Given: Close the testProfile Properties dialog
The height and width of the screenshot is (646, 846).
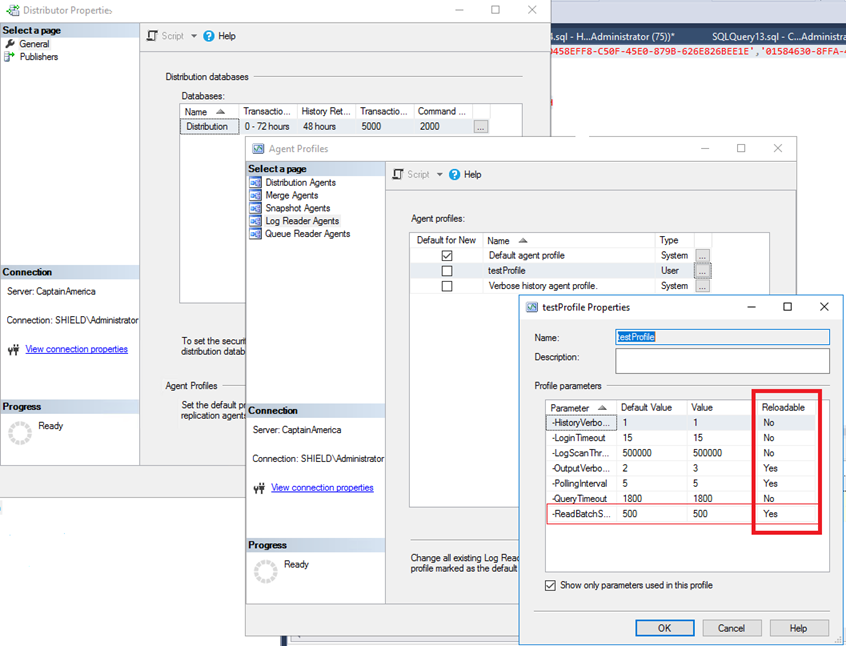Looking at the screenshot, I should point(824,307).
